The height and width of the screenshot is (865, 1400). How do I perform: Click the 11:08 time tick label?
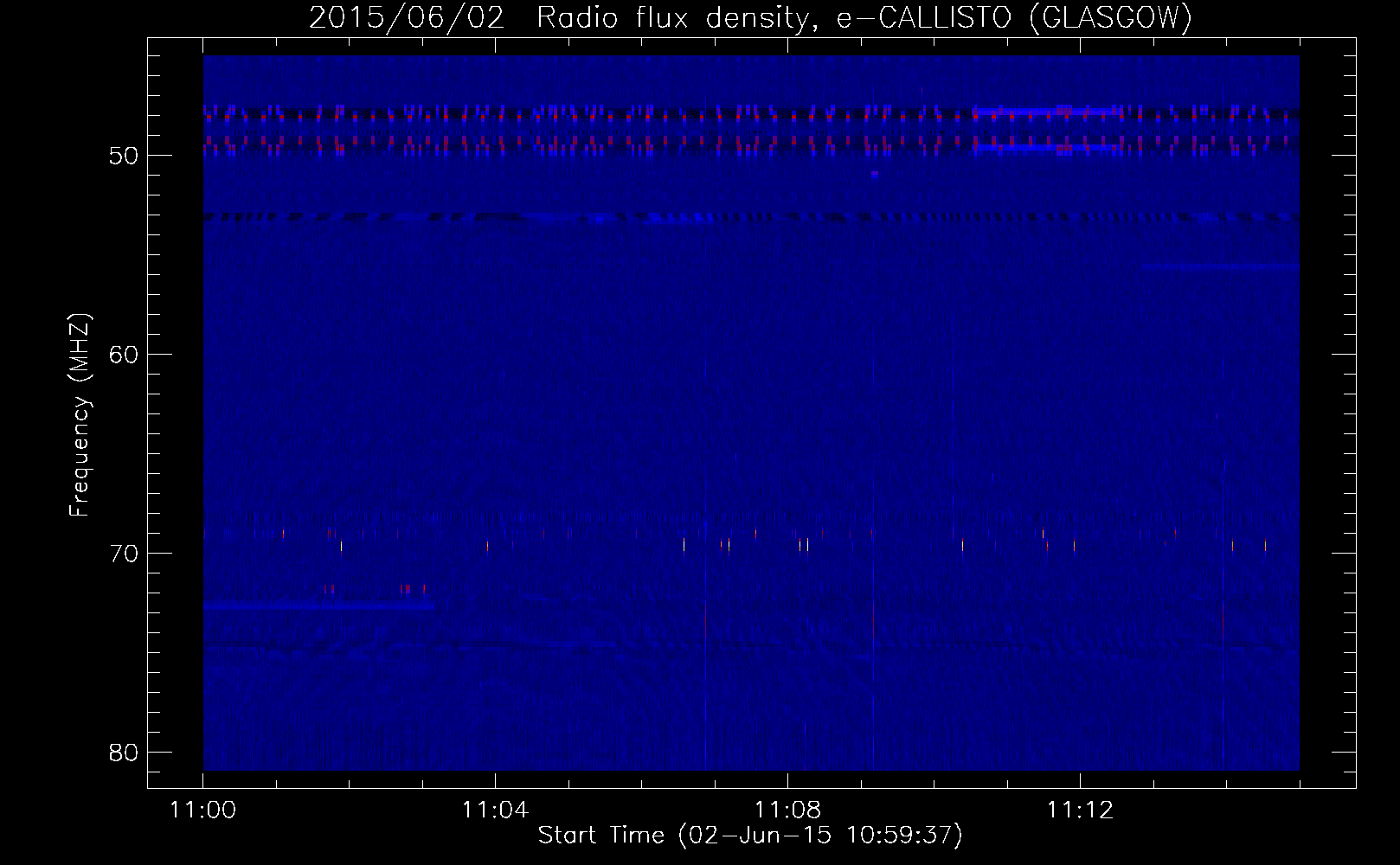[x=787, y=811]
